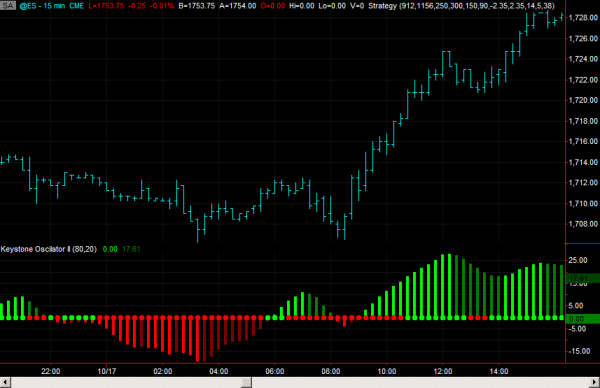Image resolution: width=600 pixels, height=388 pixels.
Task: Click the green 0.00 value beside the oscillator label
Action: (110, 249)
